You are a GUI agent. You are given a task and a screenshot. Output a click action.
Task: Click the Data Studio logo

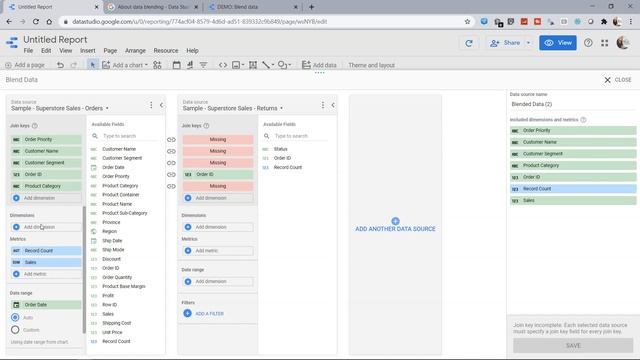point(12,42)
